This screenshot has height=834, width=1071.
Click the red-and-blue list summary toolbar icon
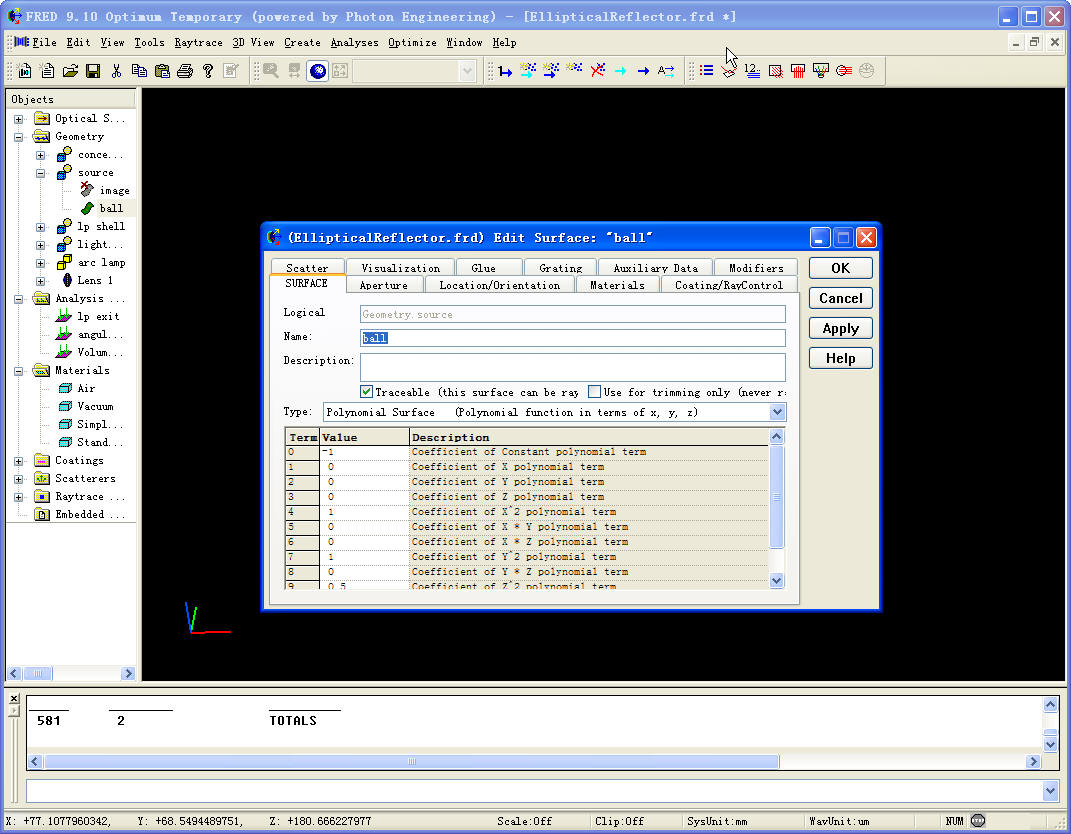706,70
